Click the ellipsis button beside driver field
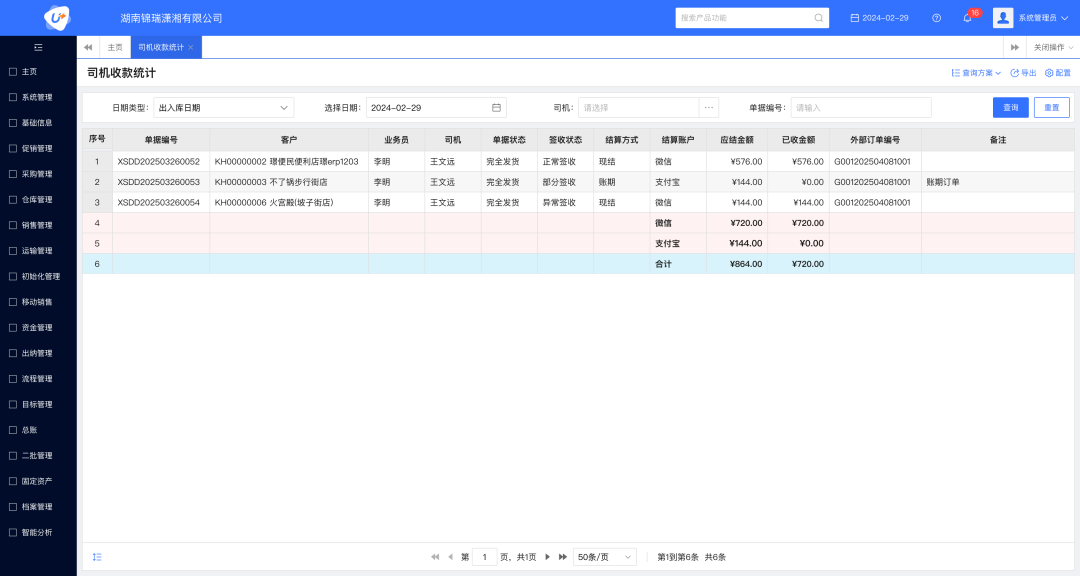Viewport: 1080px width, 576px height. [x=709, y=108]
